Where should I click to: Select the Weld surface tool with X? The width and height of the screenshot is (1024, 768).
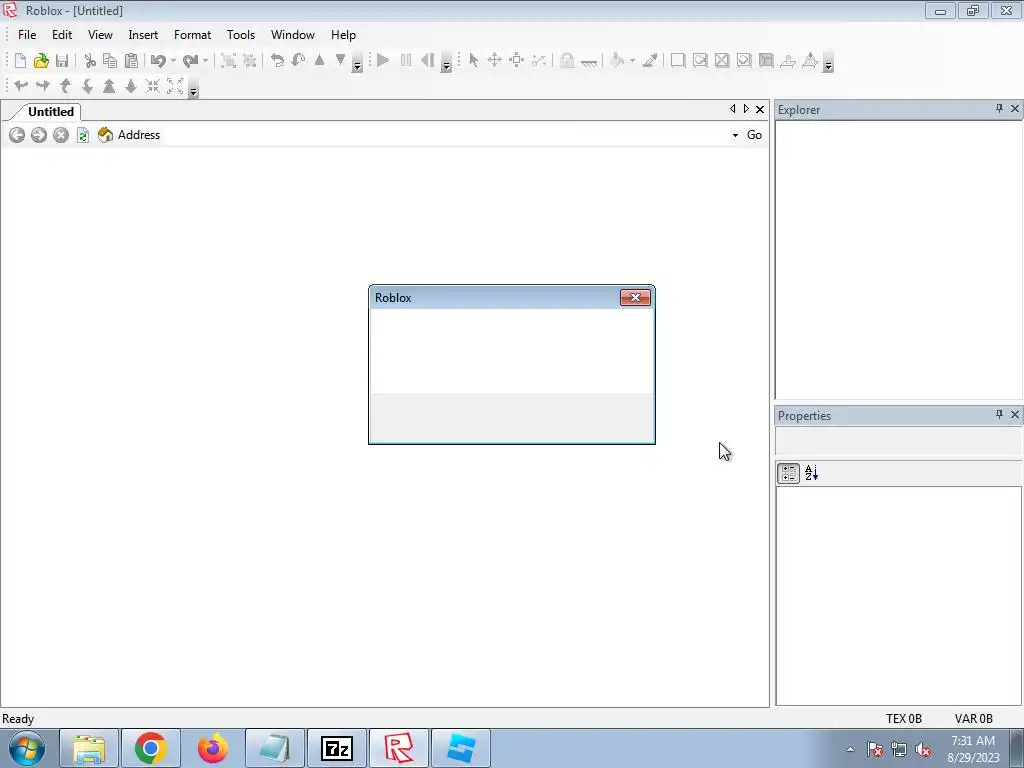(x=722, y=61)
